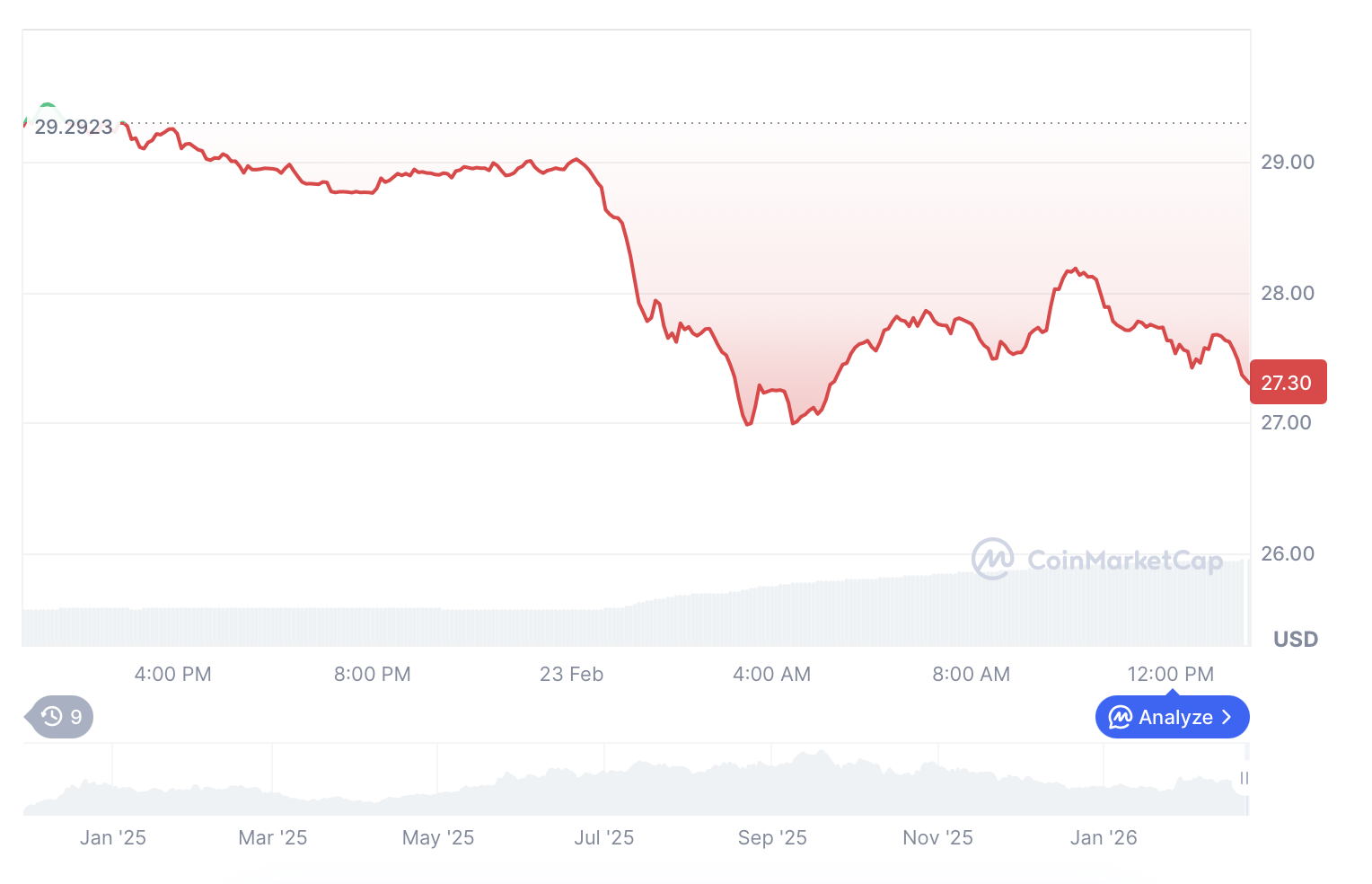Click the CoinMarketCap icon inside Analyze
Screen dimensions: 1372x884
(x=1121, y=717)
